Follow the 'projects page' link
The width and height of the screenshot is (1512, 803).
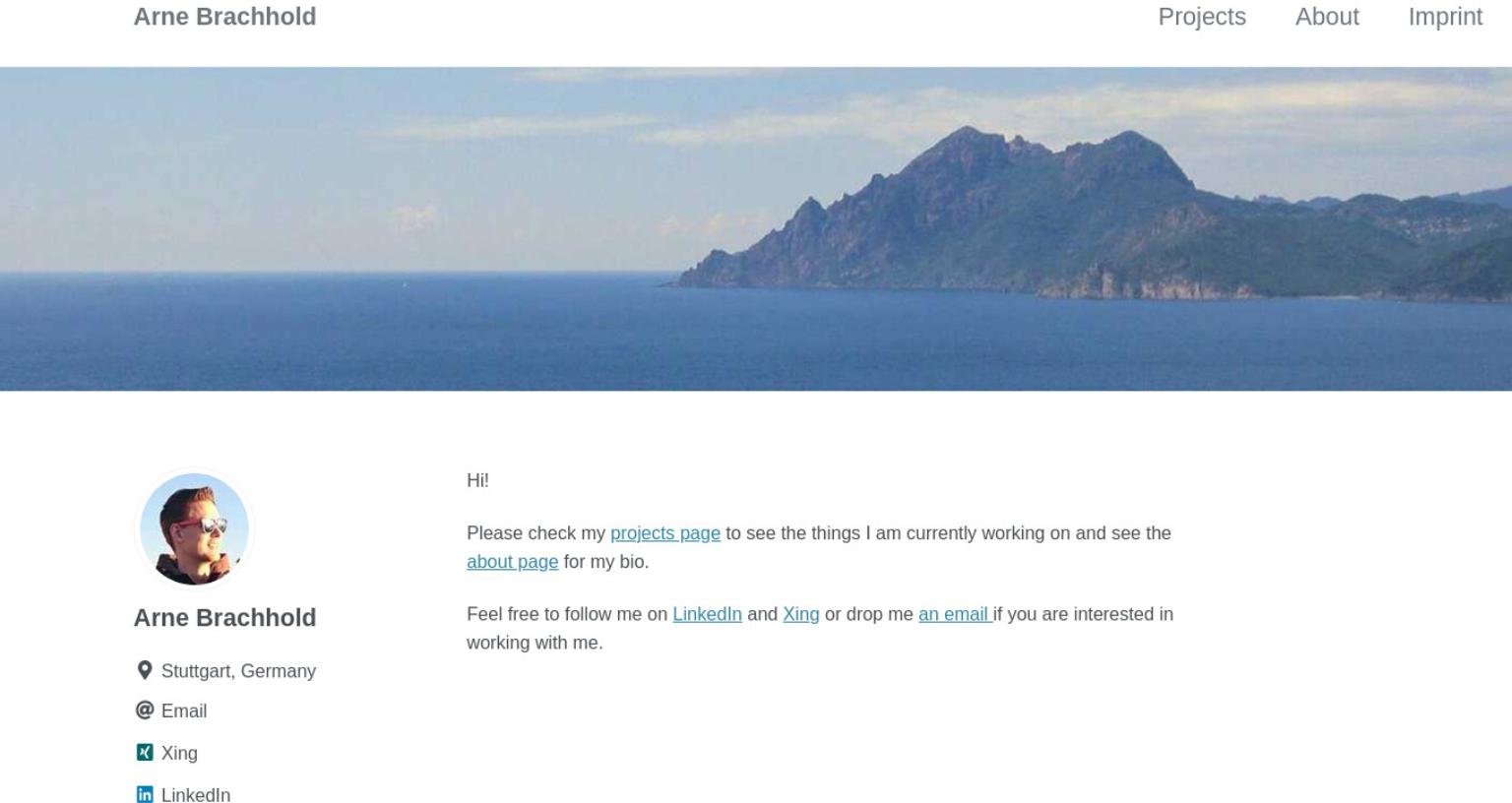tap(665, 532)
